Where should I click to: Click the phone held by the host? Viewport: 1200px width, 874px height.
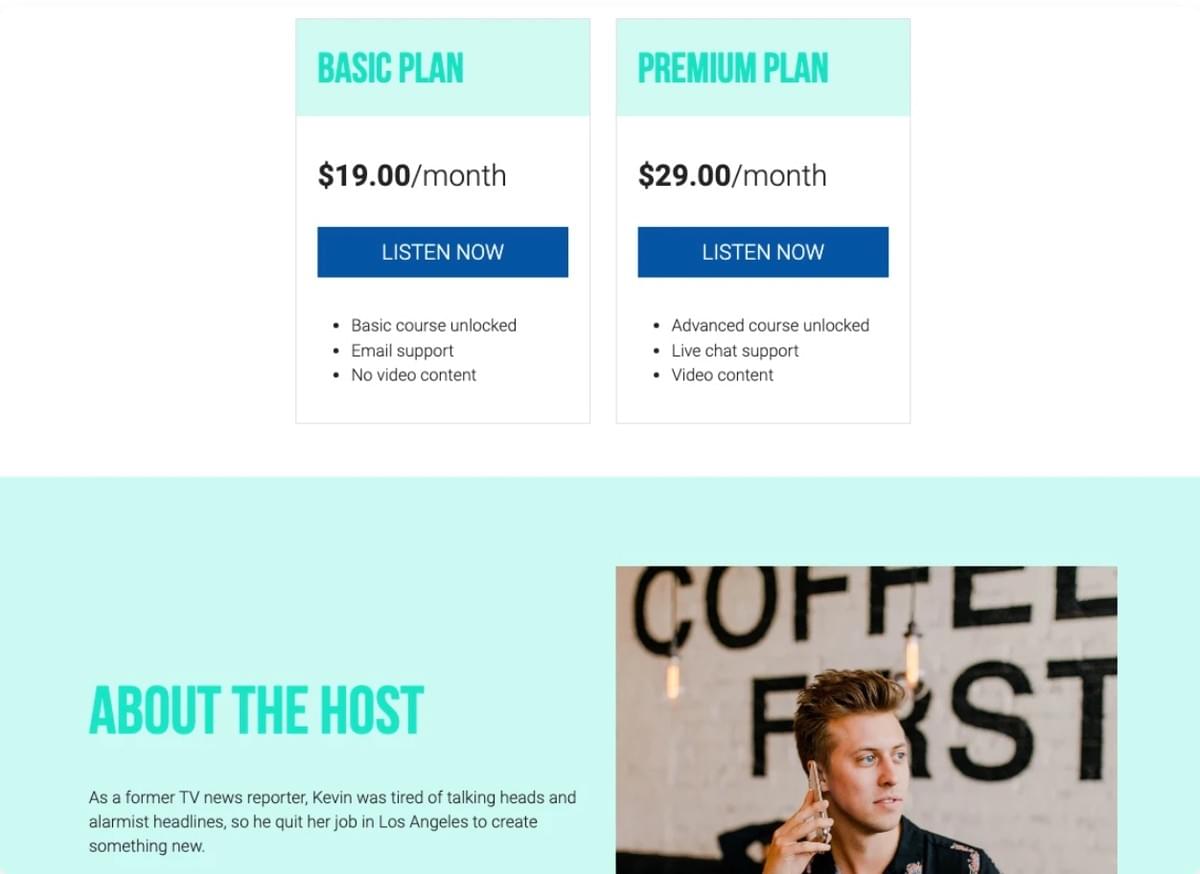pos(817,795)
